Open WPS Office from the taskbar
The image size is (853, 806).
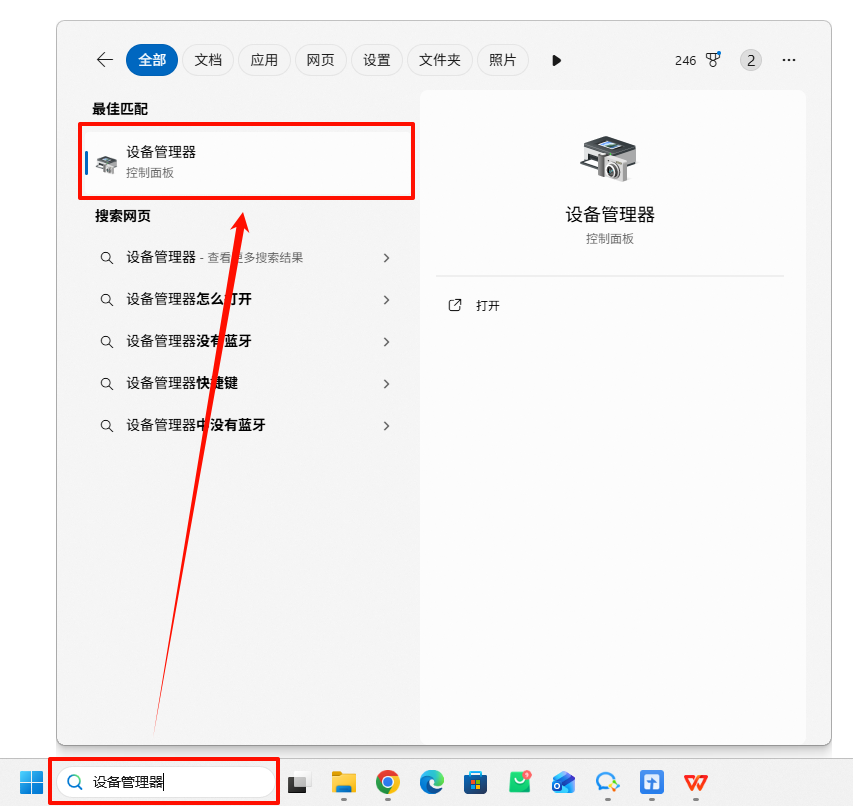(694, 781)
